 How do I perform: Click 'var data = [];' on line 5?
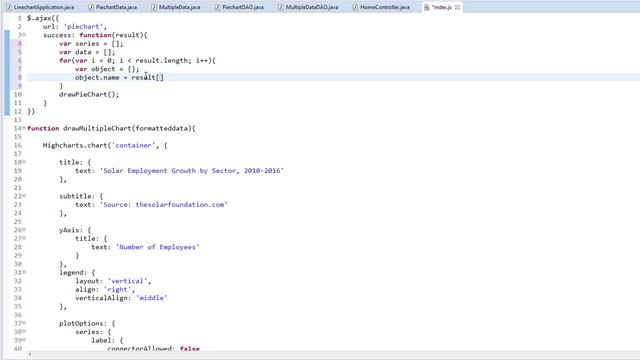[87, 52]
